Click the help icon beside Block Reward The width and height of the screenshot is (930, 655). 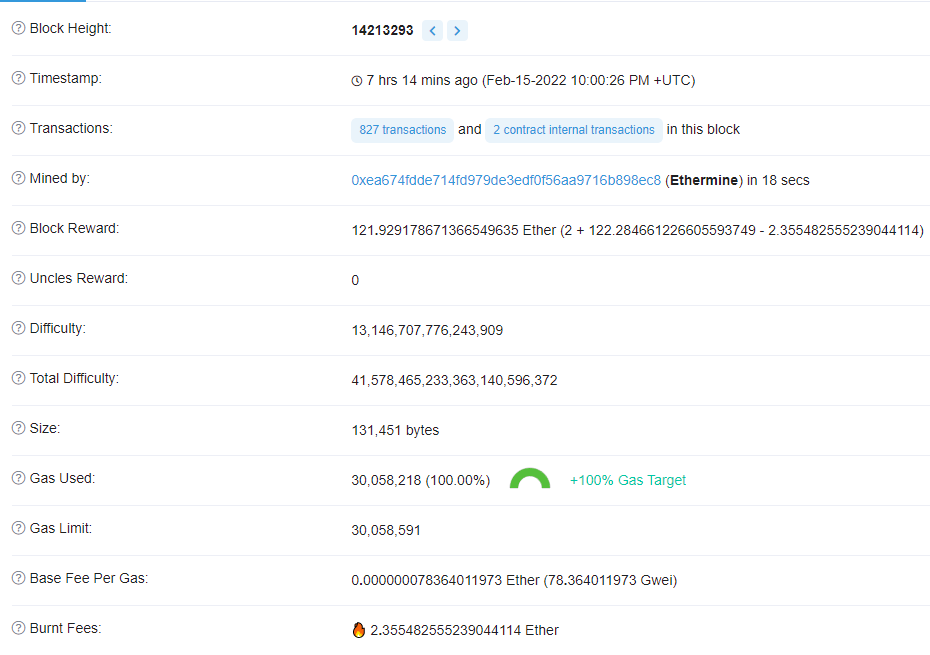(18, 228)
